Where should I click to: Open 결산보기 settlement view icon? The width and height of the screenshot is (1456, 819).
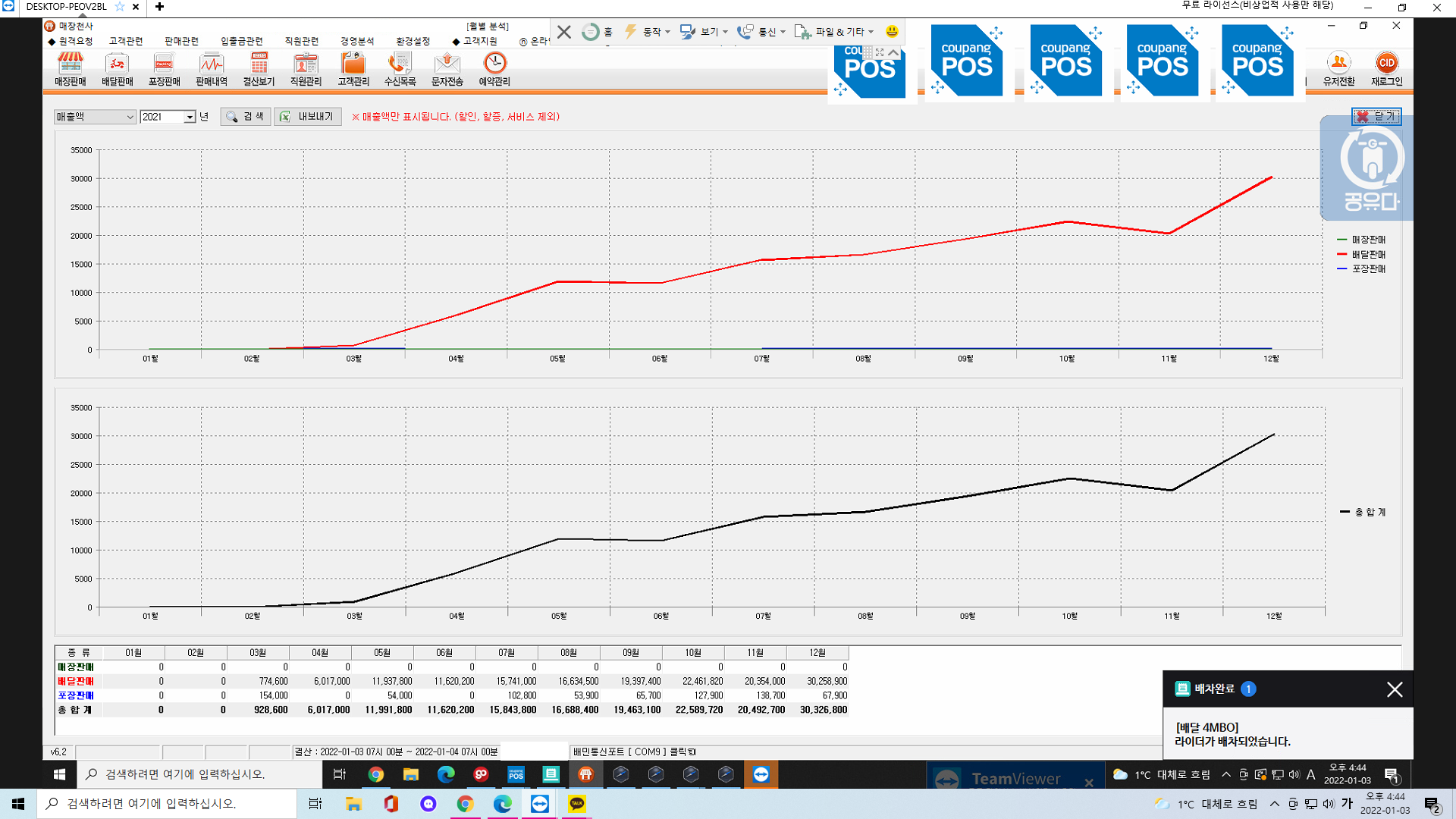tap(259, 69)
